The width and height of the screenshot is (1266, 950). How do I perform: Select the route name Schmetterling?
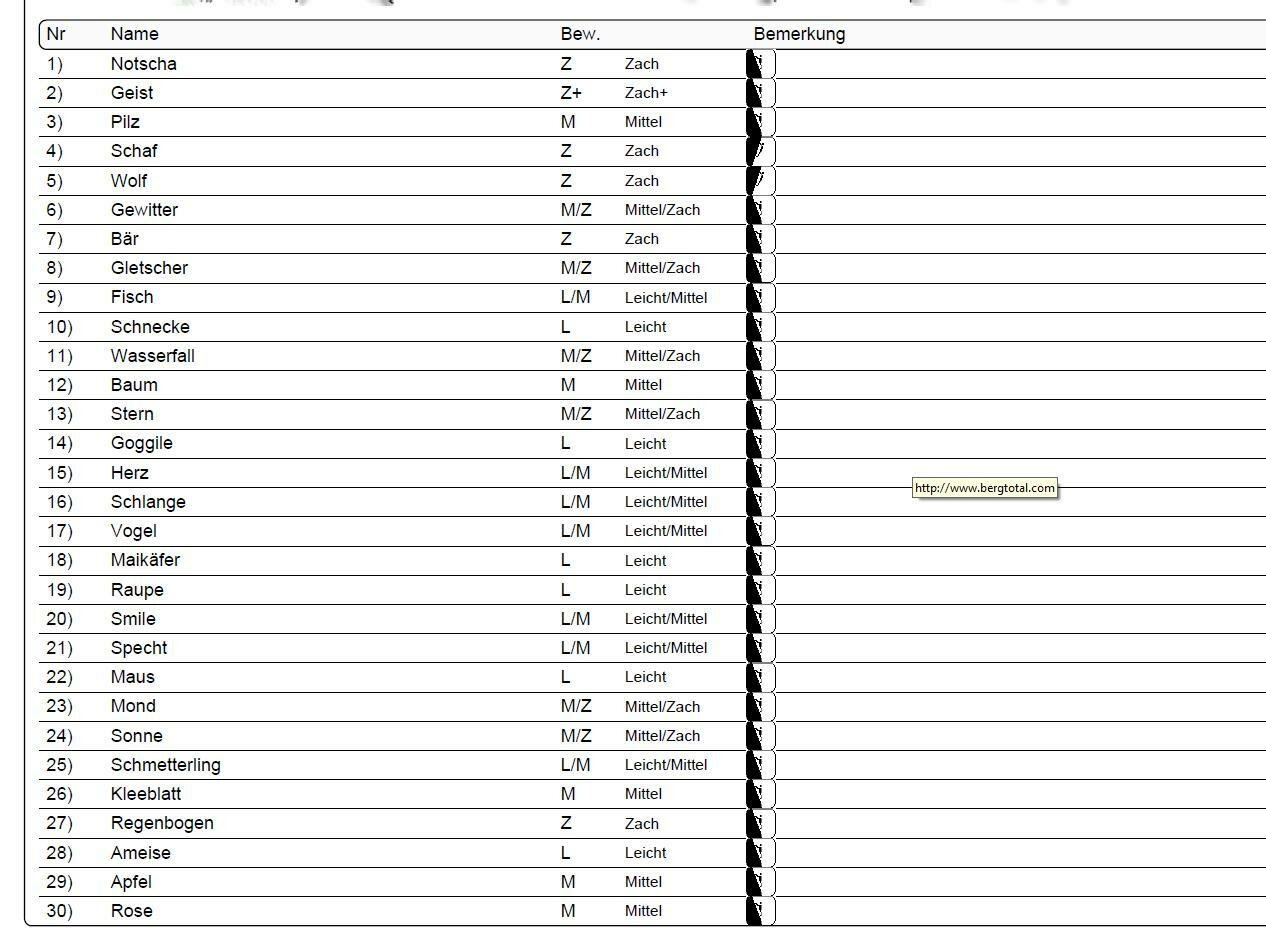pos(165,765)
